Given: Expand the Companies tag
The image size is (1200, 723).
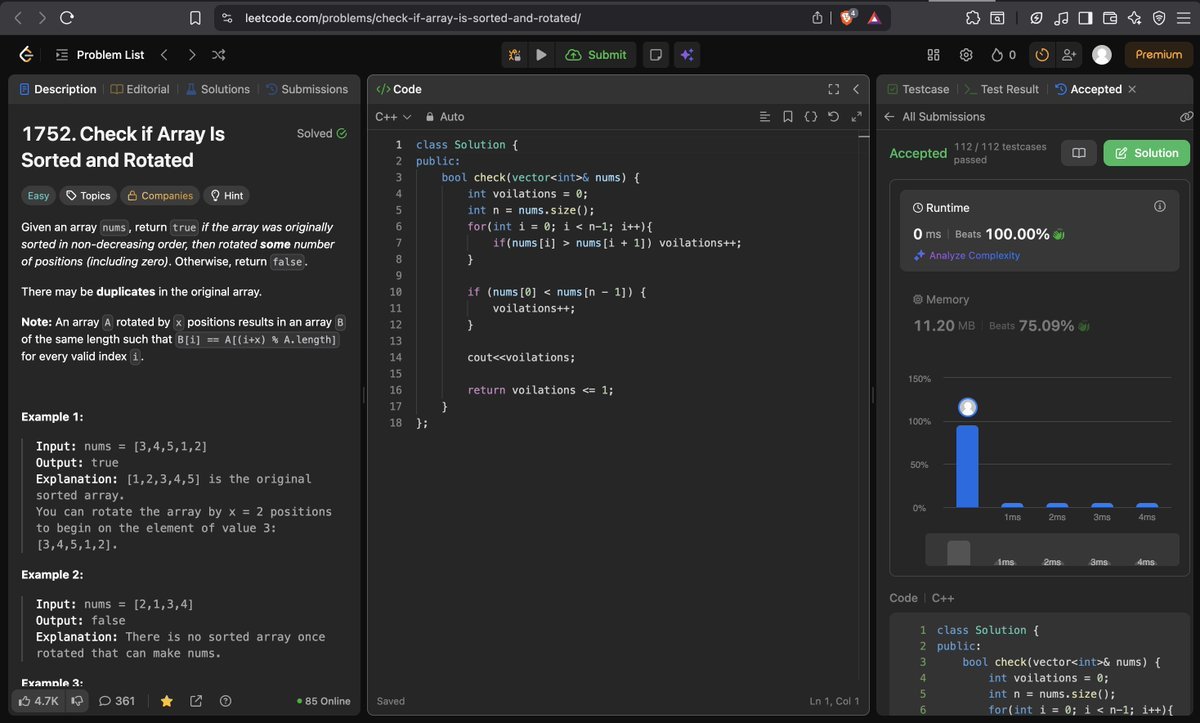Looking at the screenshot, I should (x=159, y=196).
